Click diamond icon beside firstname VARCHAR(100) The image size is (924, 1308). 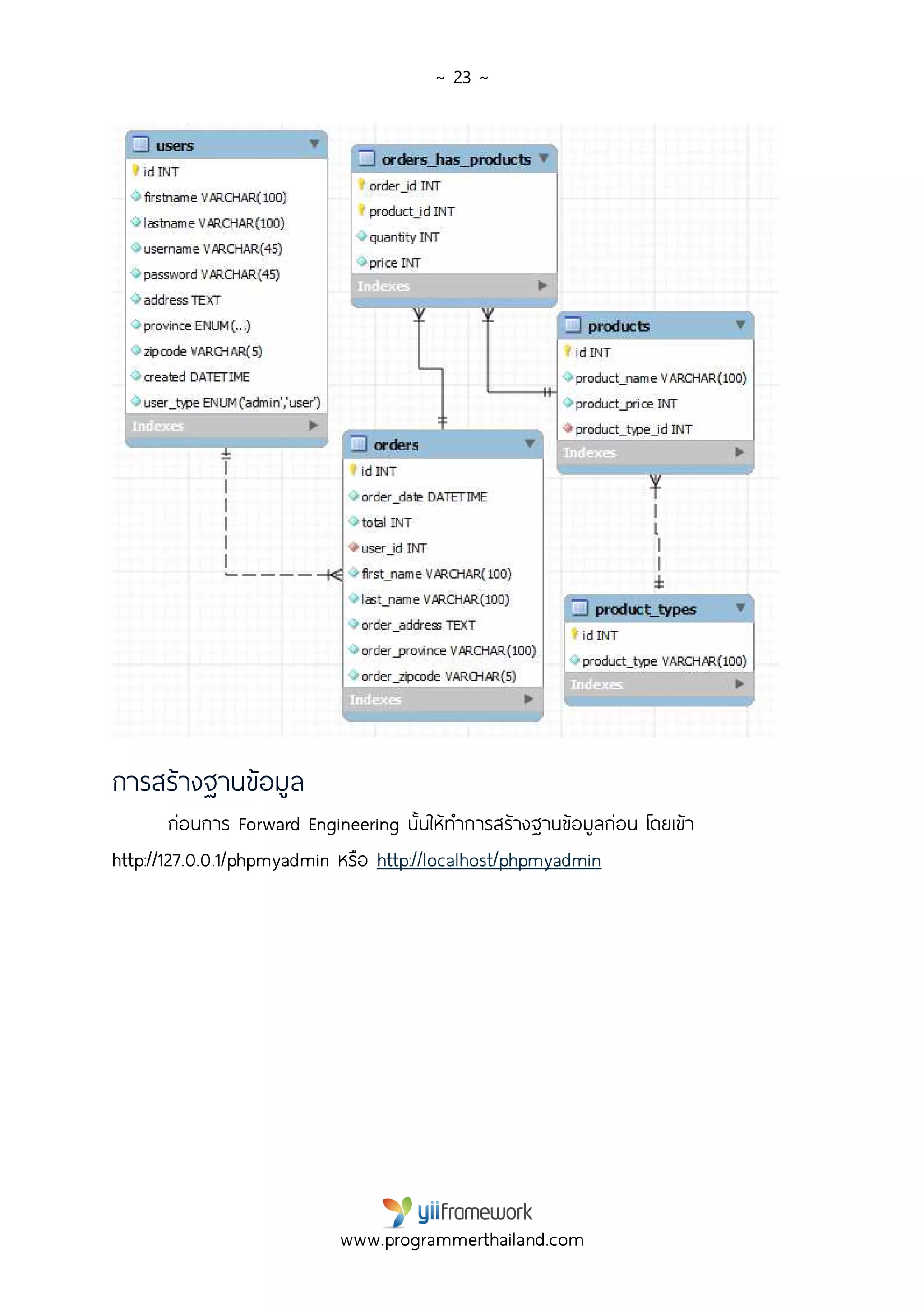[x=135, y=196]
